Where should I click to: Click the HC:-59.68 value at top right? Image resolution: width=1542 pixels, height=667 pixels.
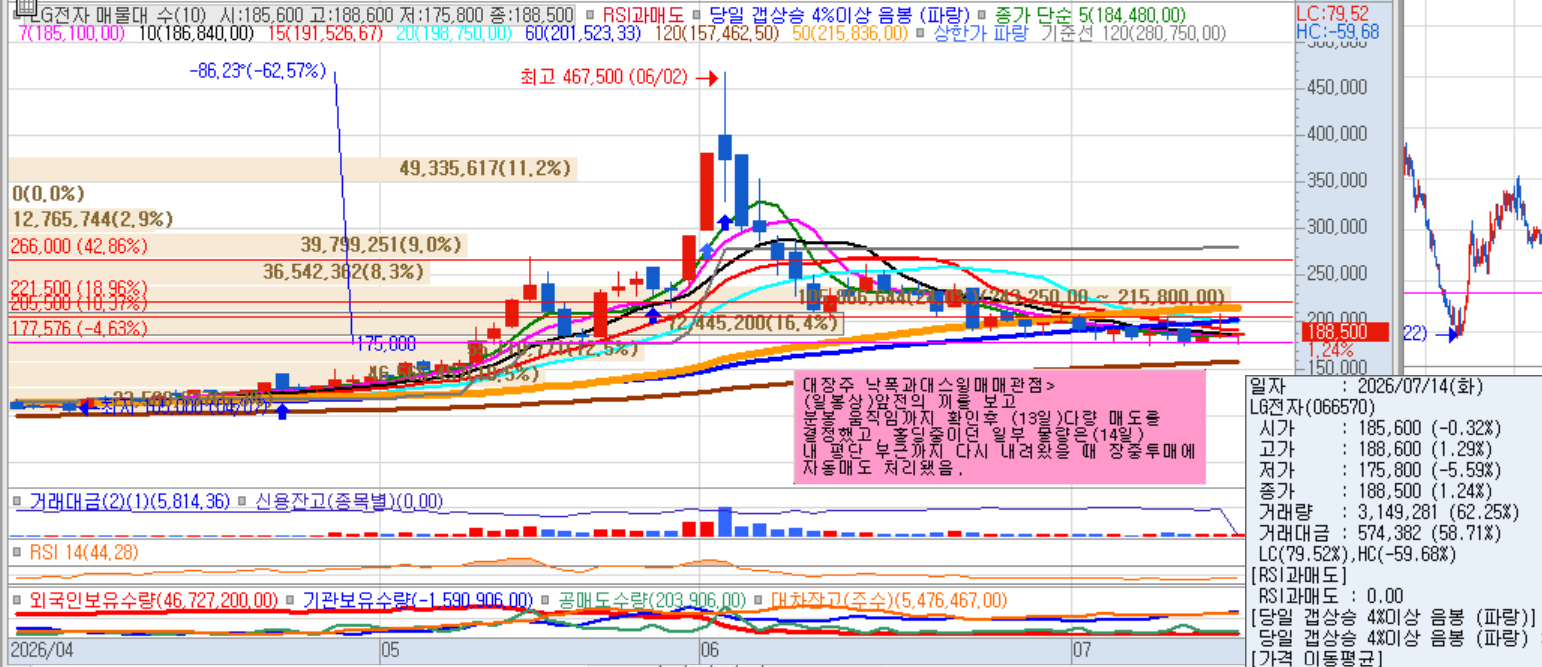pyautogui.click(x=1337, y=32)
